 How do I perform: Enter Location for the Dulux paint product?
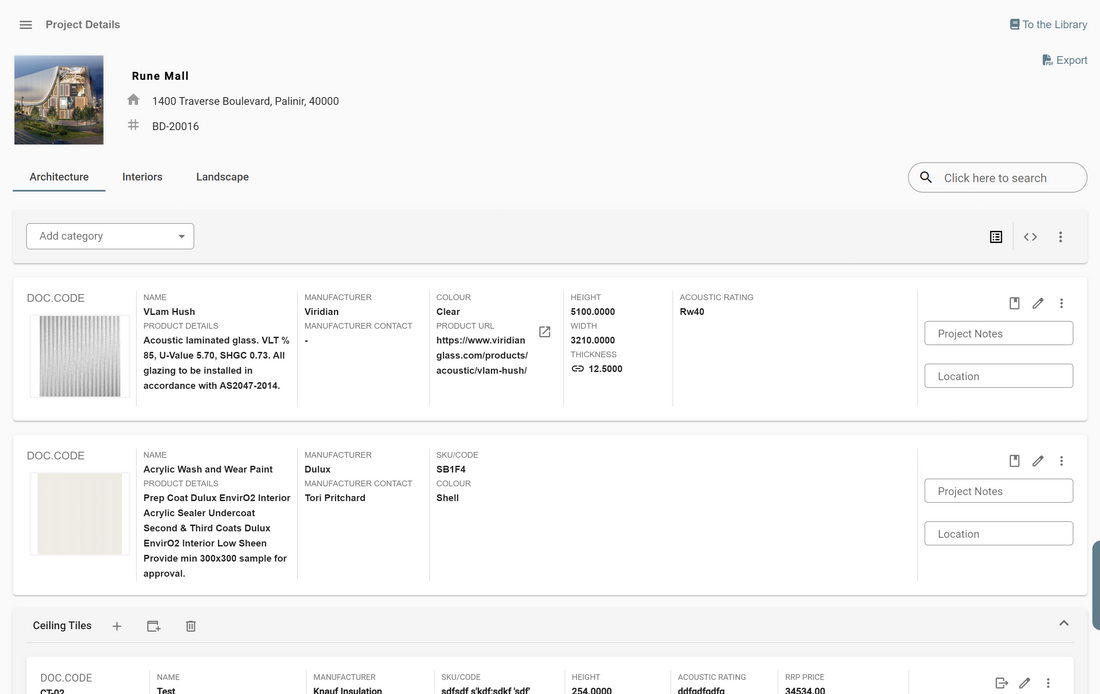click(998, 533)
